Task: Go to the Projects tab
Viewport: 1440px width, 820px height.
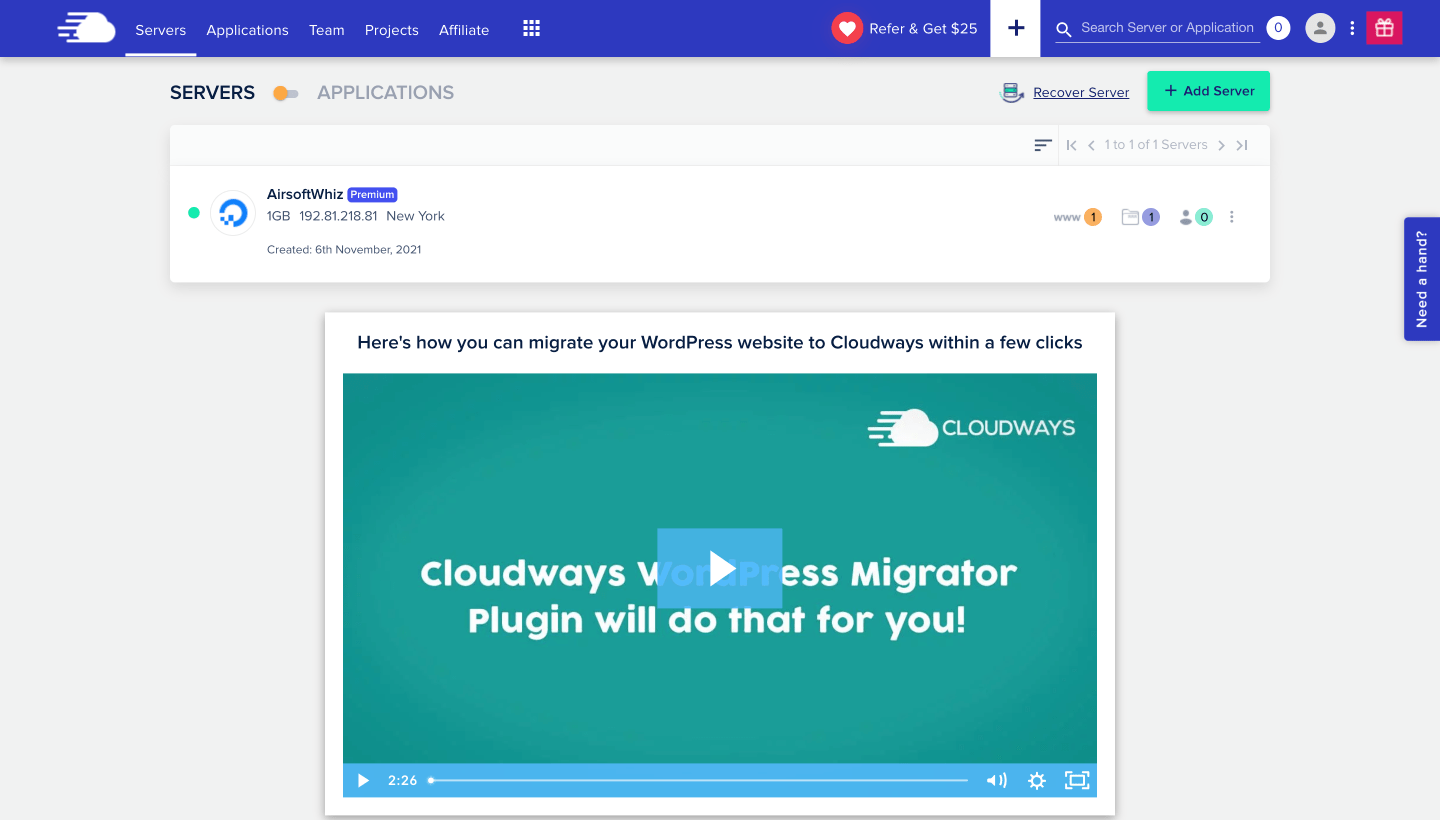Action: 391,30
